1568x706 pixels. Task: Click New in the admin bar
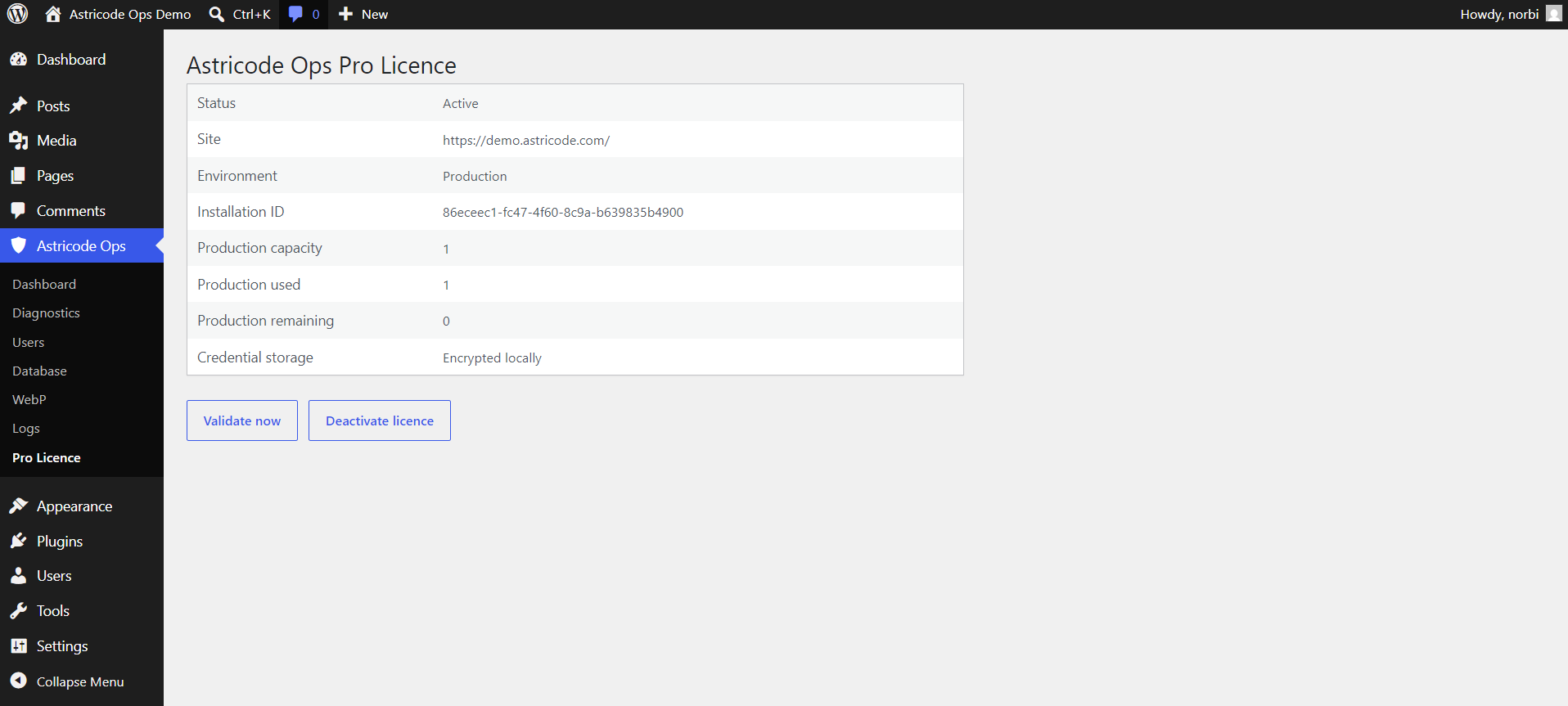tap(375, 14)
